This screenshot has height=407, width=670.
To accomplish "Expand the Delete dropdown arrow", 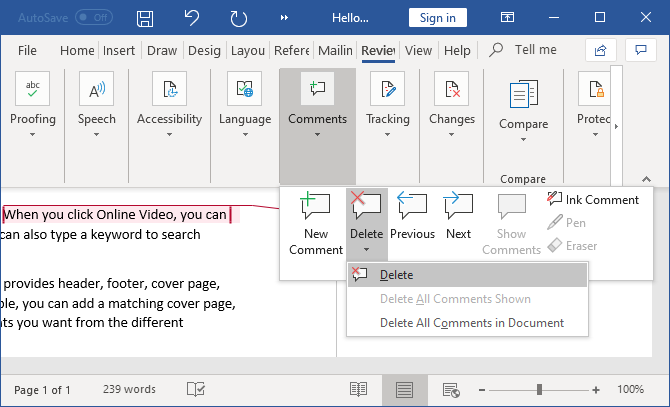I will 366,249.
